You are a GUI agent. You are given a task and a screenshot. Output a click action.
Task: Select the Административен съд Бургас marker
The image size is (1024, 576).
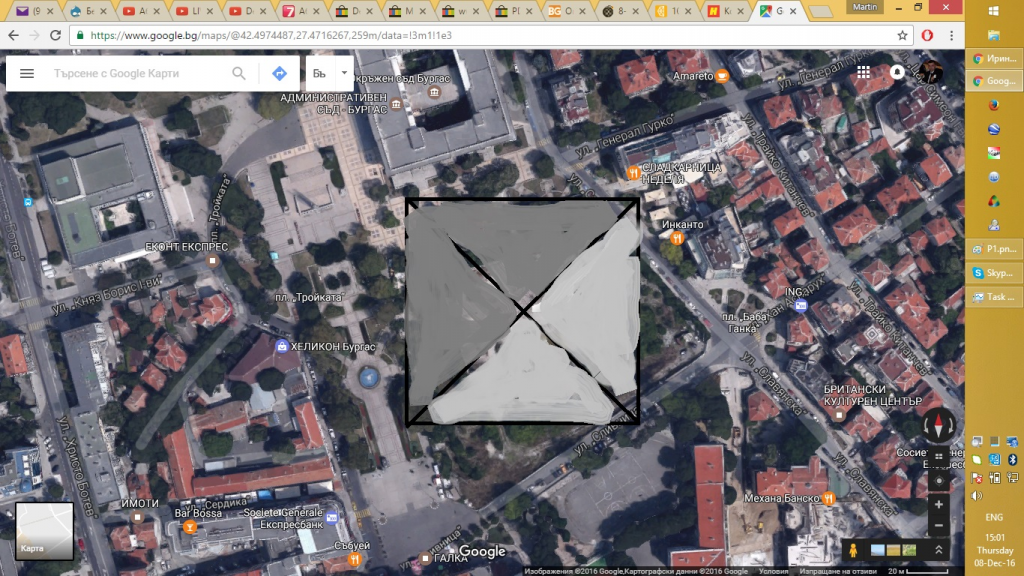tap(396, 104)
